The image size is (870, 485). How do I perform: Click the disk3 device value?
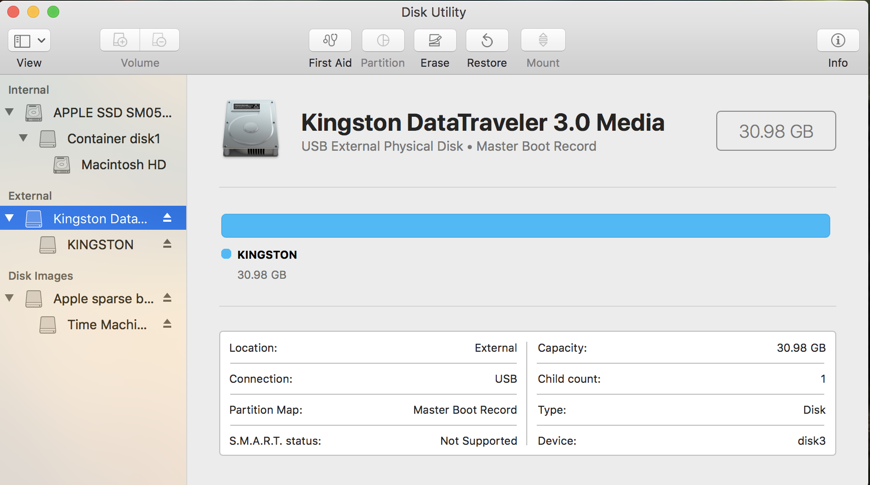(x=812, y=441)
